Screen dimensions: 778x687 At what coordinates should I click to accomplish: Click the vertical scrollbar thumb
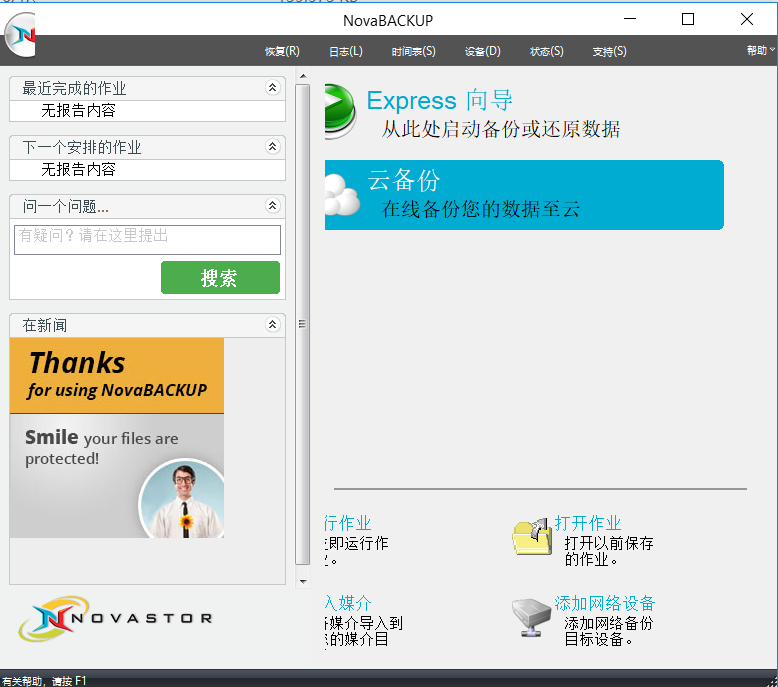click(x=302, y=324)
